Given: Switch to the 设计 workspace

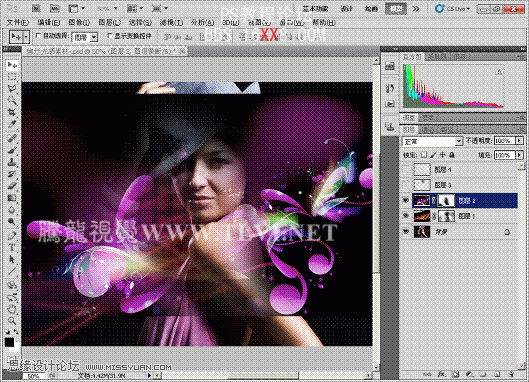Looking at the screenshot, I should pyautogui.click(x=346, y=8).
